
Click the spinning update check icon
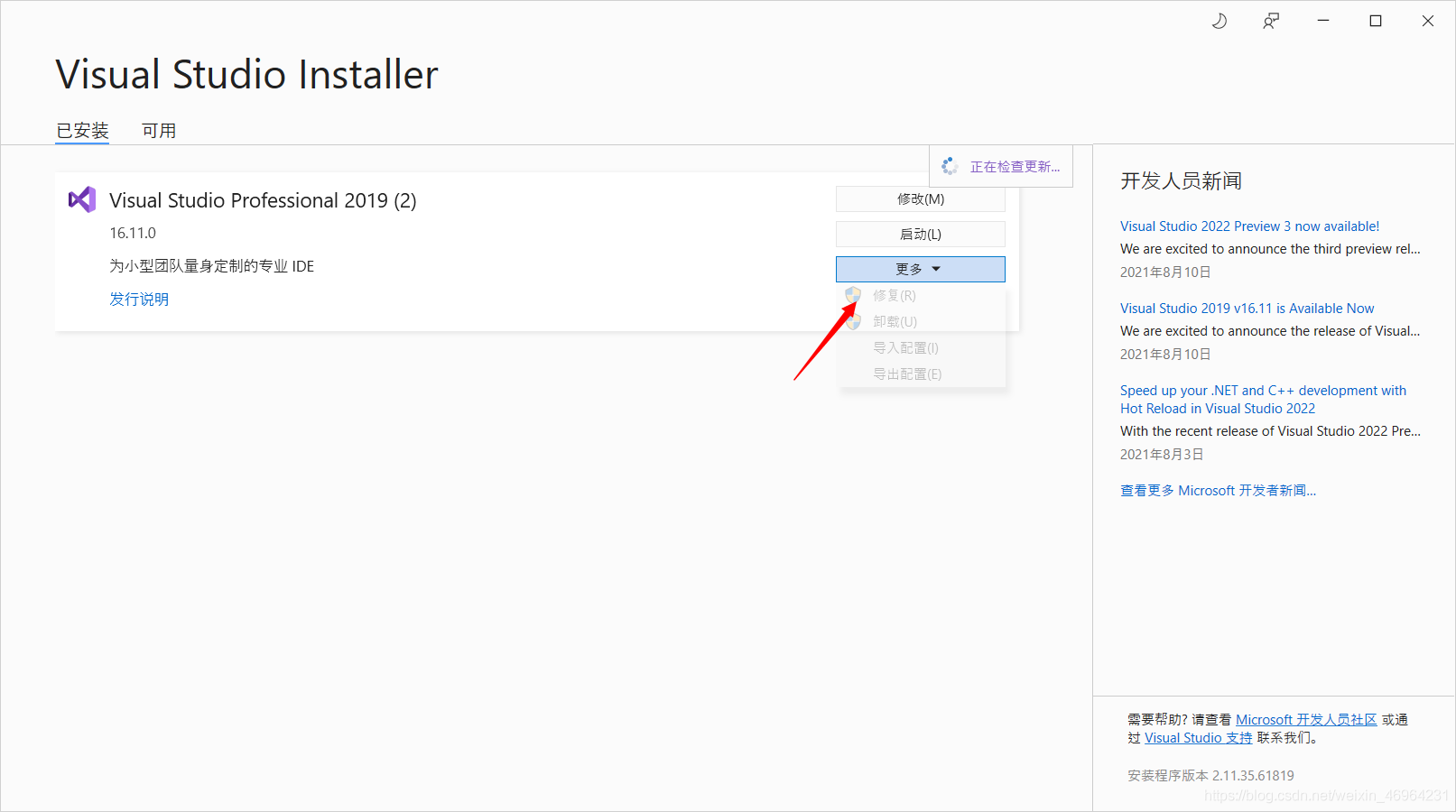click(949, 166)
